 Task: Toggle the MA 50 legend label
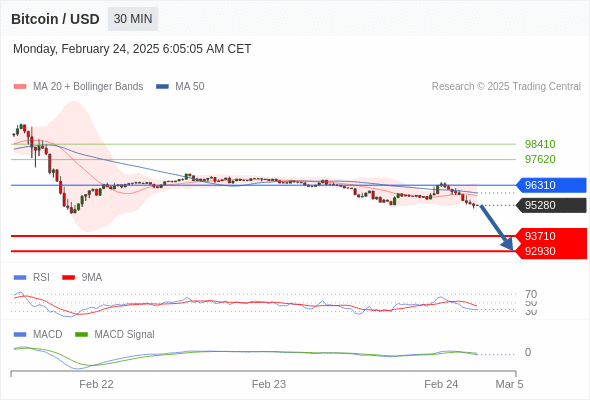coord(190,87)
